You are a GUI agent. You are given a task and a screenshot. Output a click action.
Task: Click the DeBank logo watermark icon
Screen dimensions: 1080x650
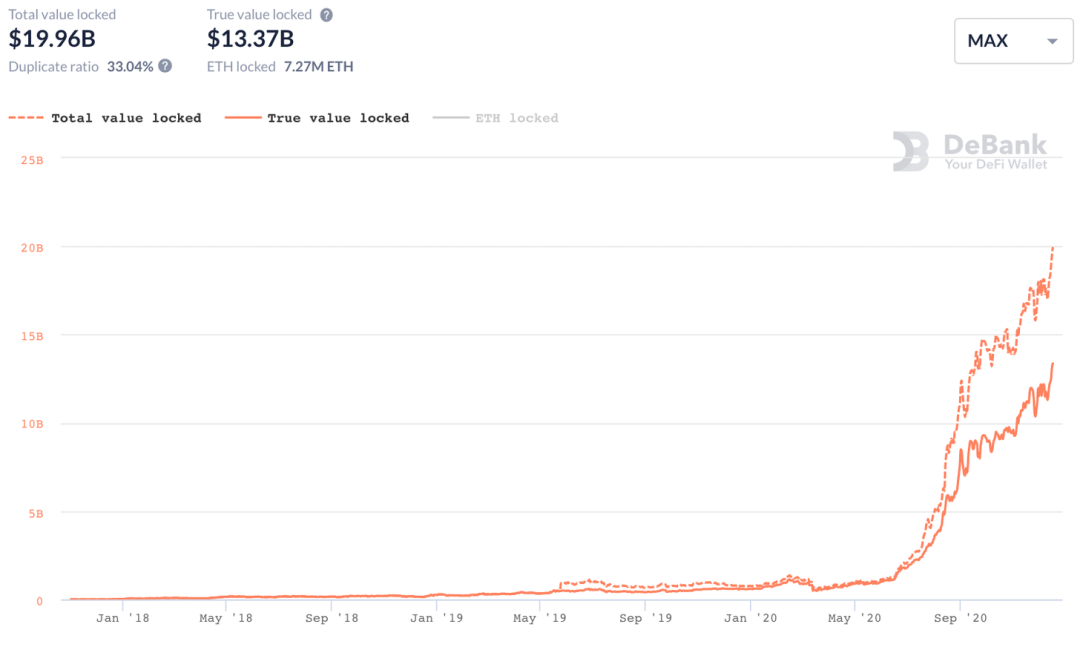(x=911, y=151)
